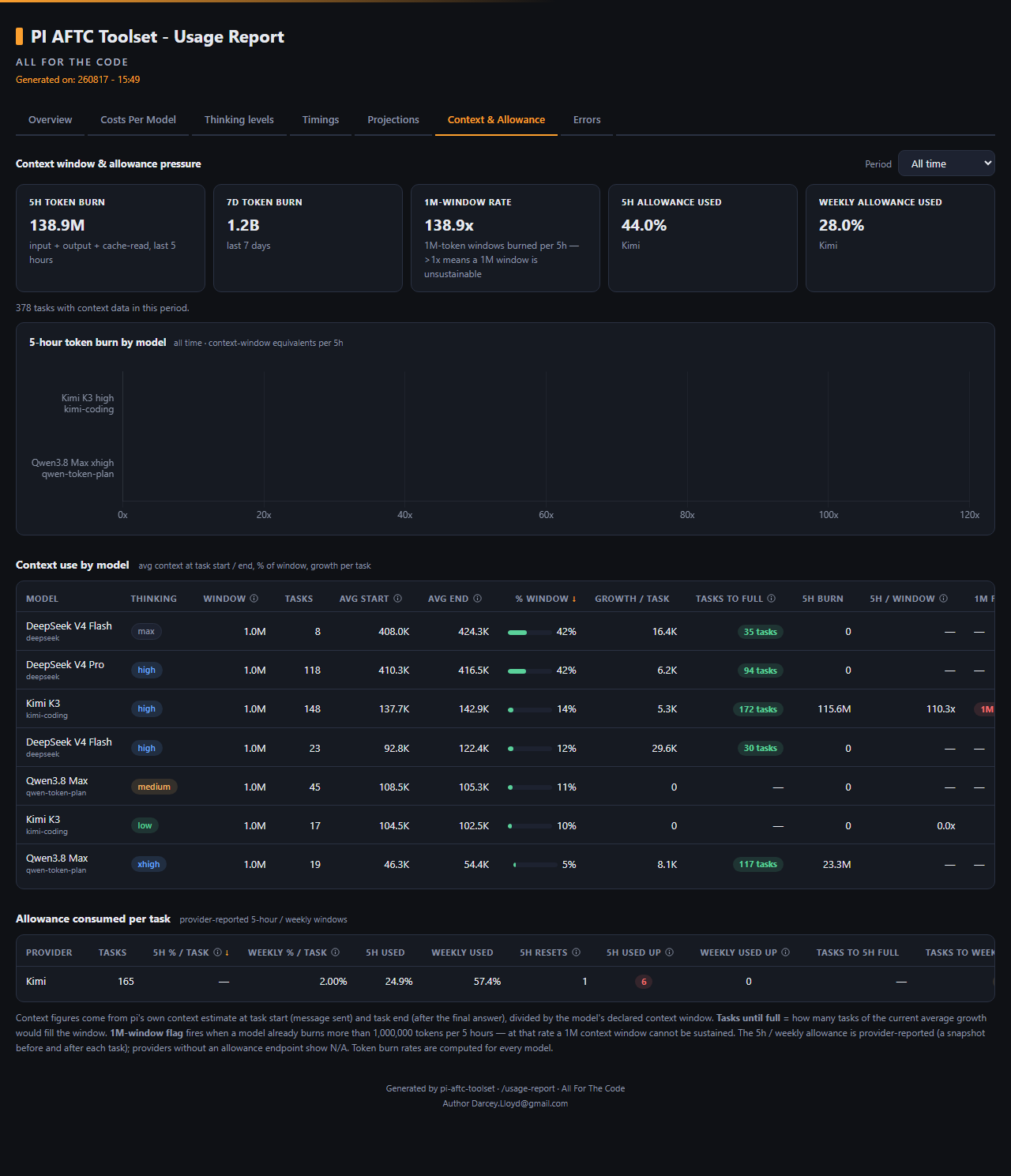
Task: Click the Kimi K3 high chart axis label
Action: (x=88, y=404)
